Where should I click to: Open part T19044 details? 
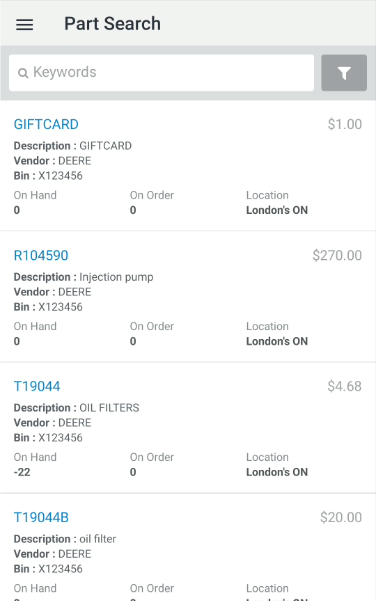pos(37,386)
